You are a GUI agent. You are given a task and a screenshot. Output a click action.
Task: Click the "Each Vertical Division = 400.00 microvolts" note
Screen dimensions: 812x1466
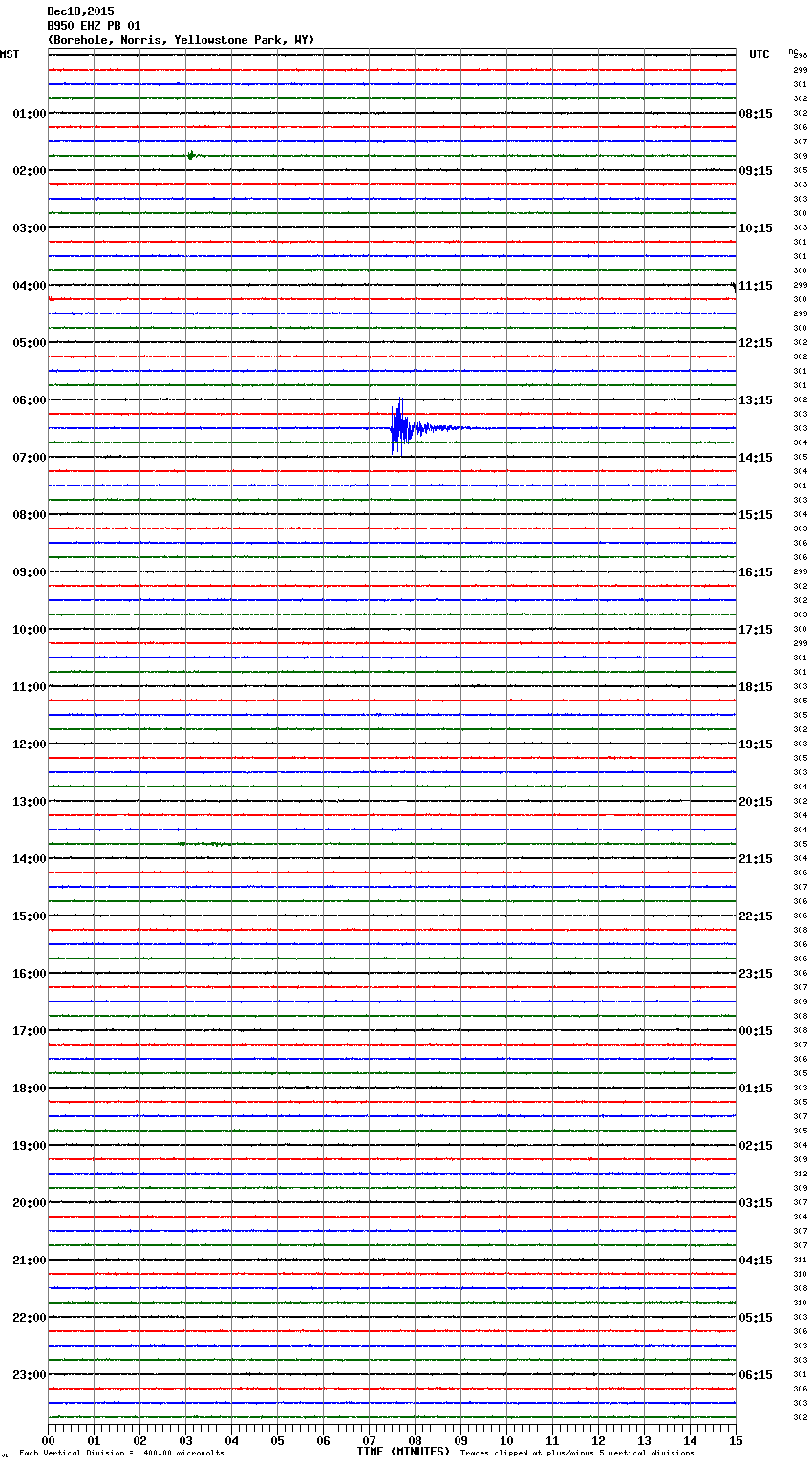click(x=121, y=1454)
